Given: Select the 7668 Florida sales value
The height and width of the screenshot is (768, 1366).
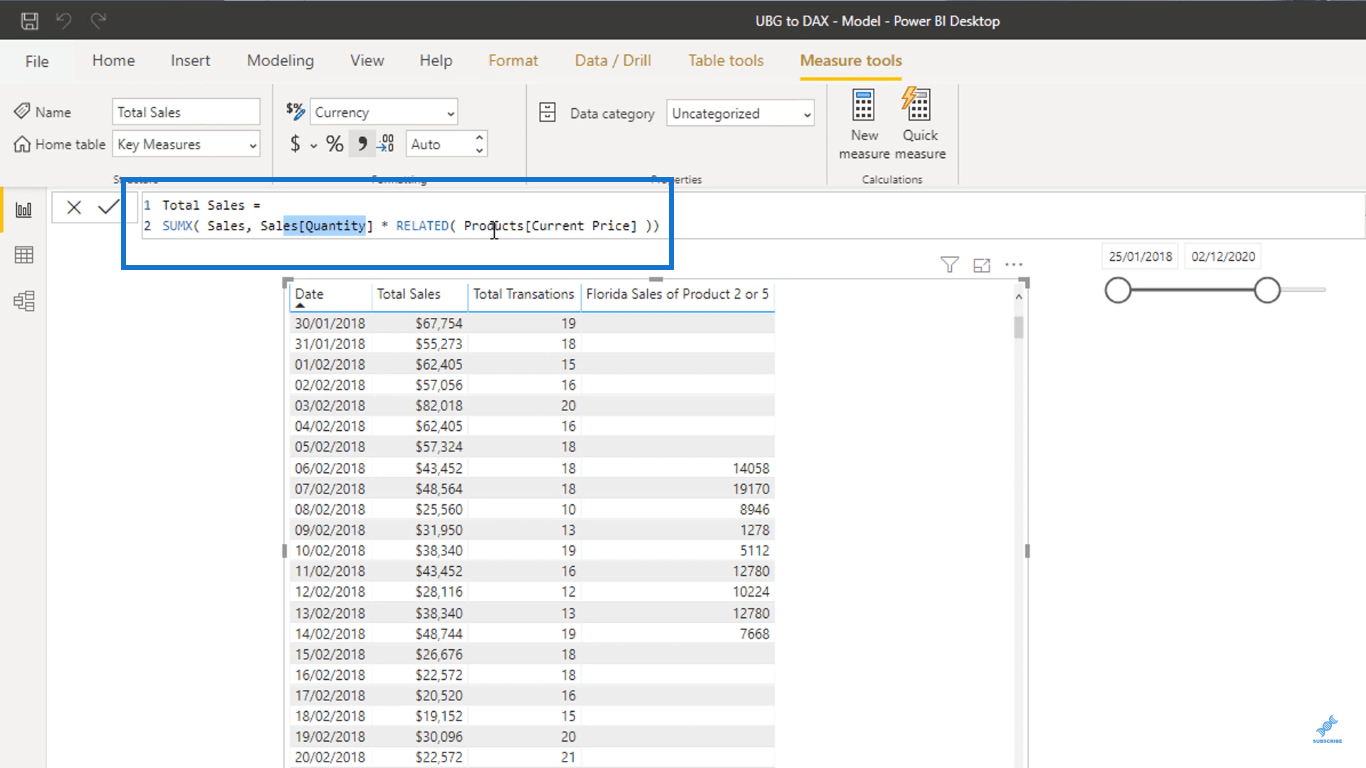Looking at the screenshot, I should [x=753, y=634].
